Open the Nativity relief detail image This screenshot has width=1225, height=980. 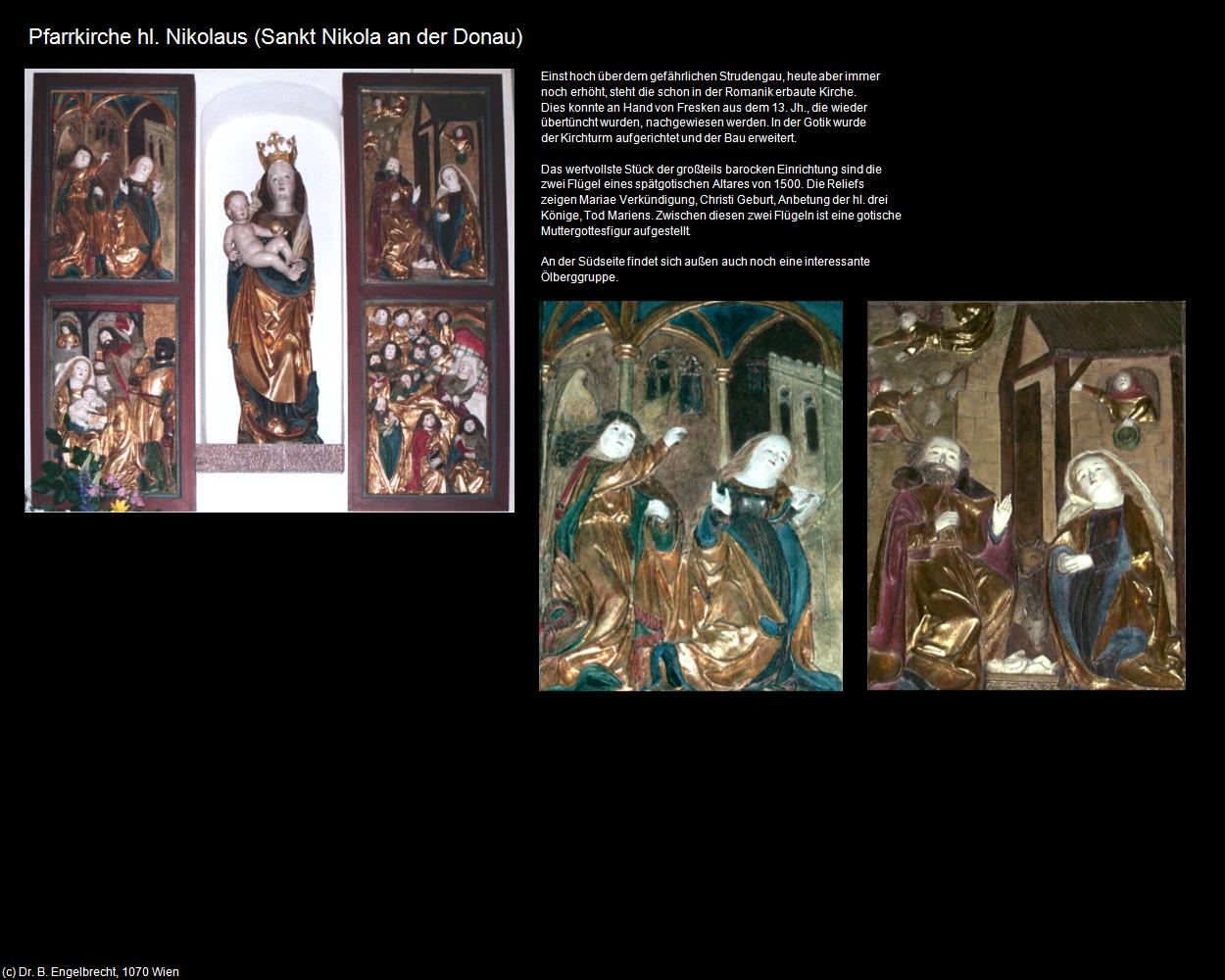coord(1026,496)
